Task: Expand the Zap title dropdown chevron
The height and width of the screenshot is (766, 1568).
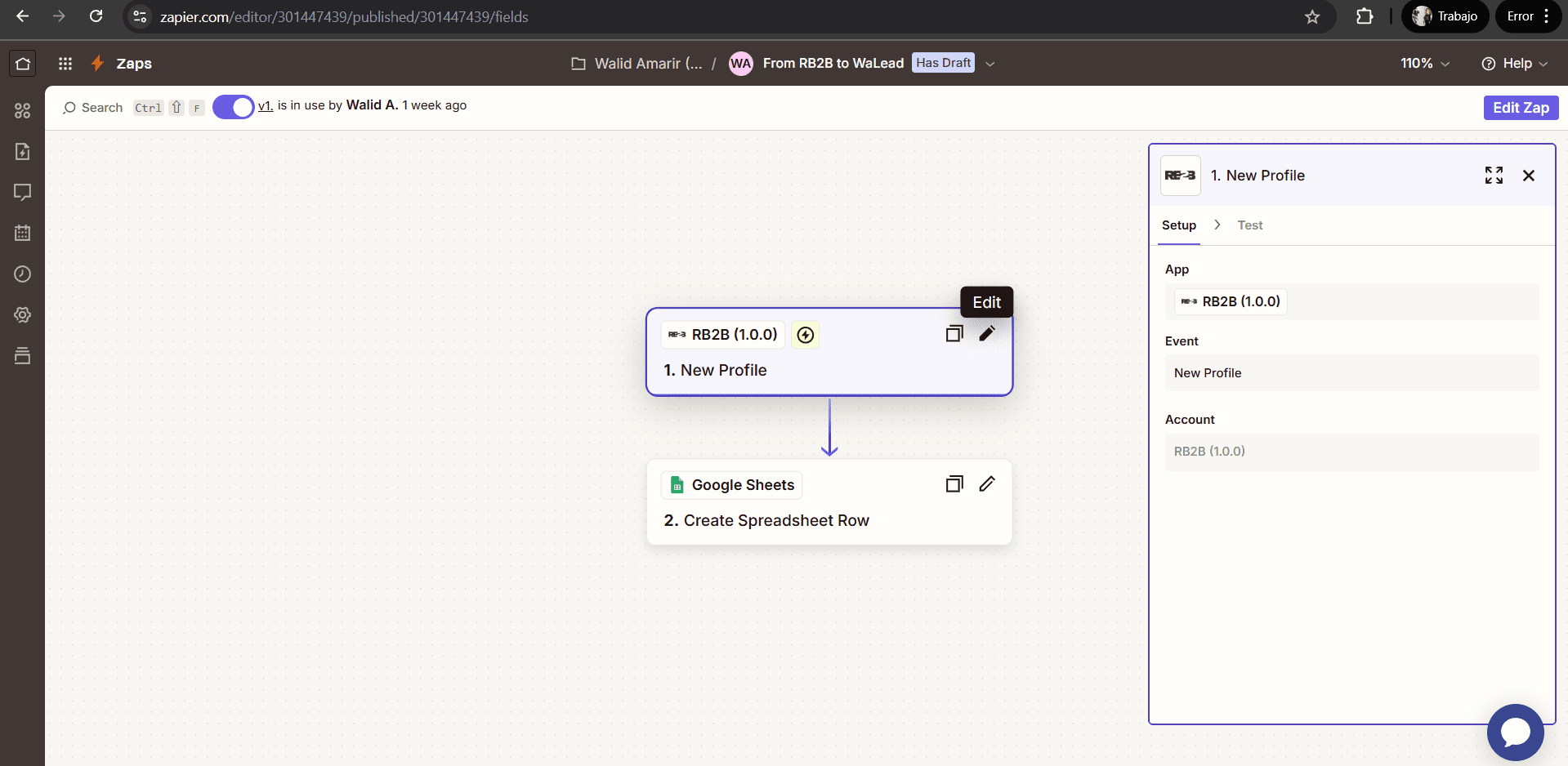Action: point(990,64)
